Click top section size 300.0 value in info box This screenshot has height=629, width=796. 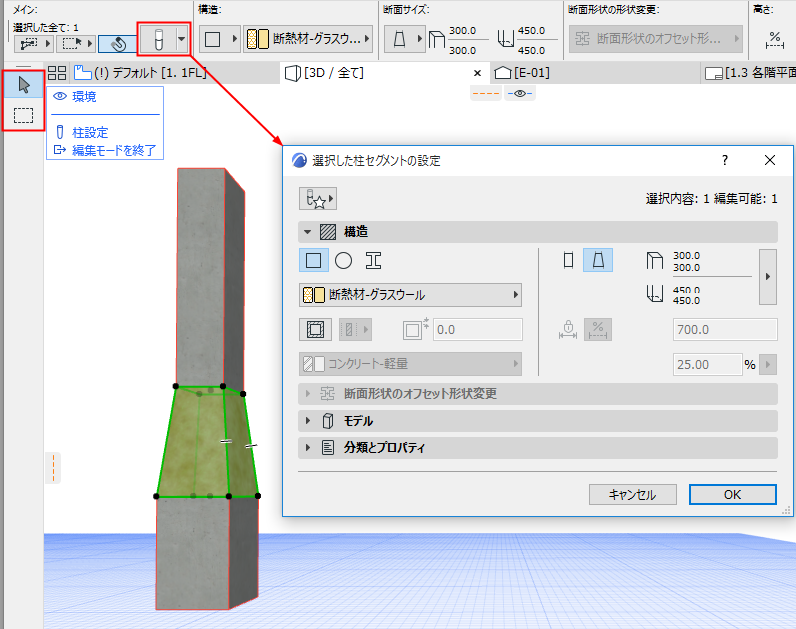(462, 30)
